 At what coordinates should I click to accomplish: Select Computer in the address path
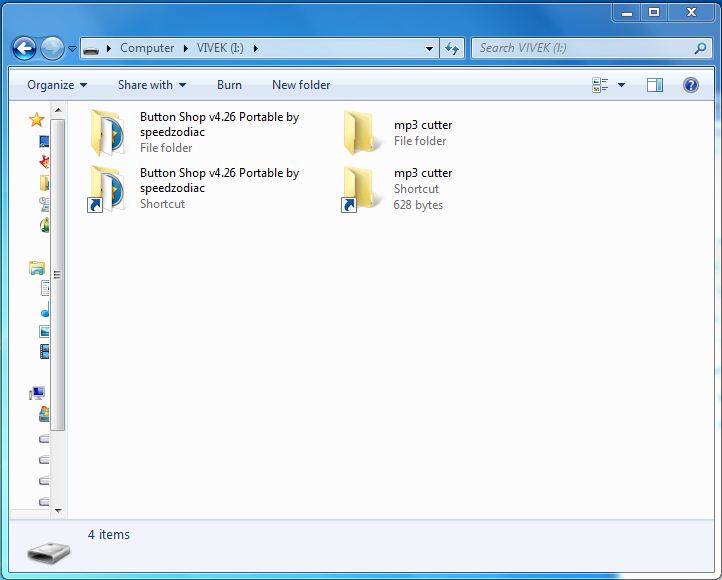coord(147,48)
